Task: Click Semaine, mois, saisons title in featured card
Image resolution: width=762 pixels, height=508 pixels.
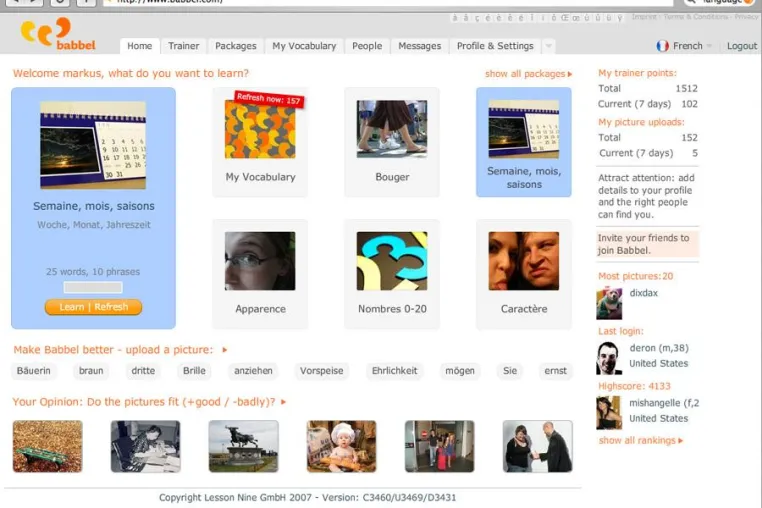Action: [94, 206]
